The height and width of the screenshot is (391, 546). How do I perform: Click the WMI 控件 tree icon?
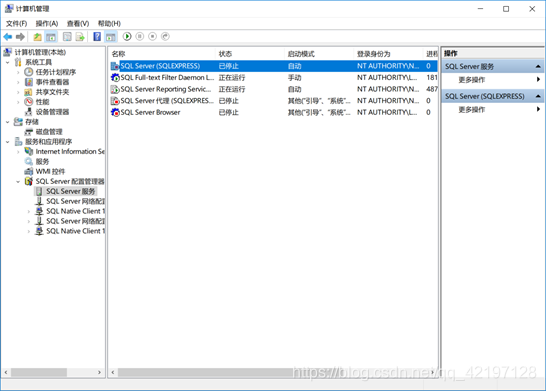pos(29,171)
